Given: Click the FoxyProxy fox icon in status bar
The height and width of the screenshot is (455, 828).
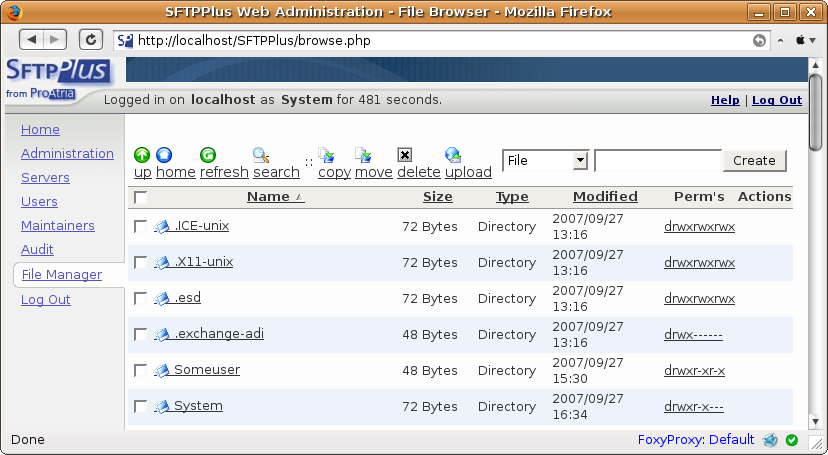Looking at the screenshot, I should [770, 440].
